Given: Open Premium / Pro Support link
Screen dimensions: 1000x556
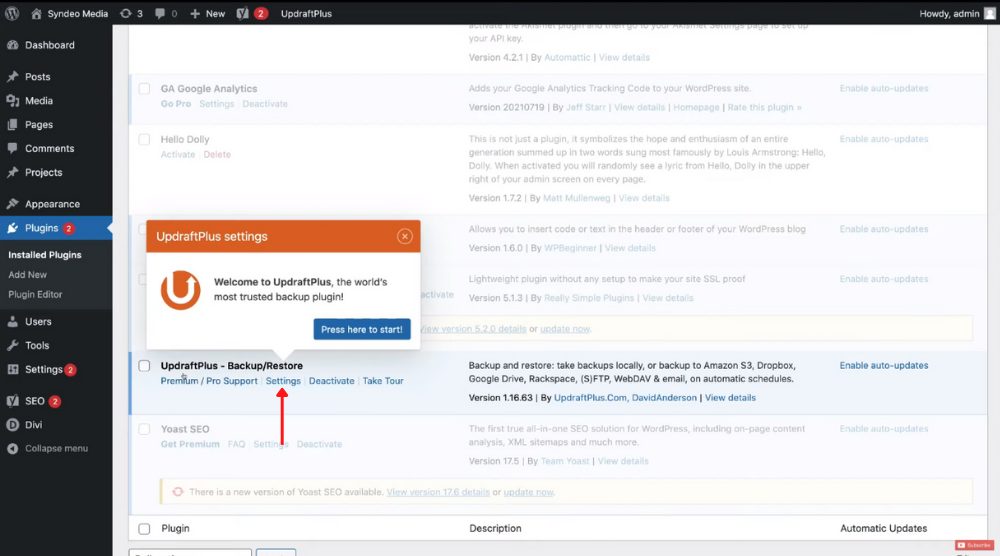Looking at the screenshot, I should [209, 381].
